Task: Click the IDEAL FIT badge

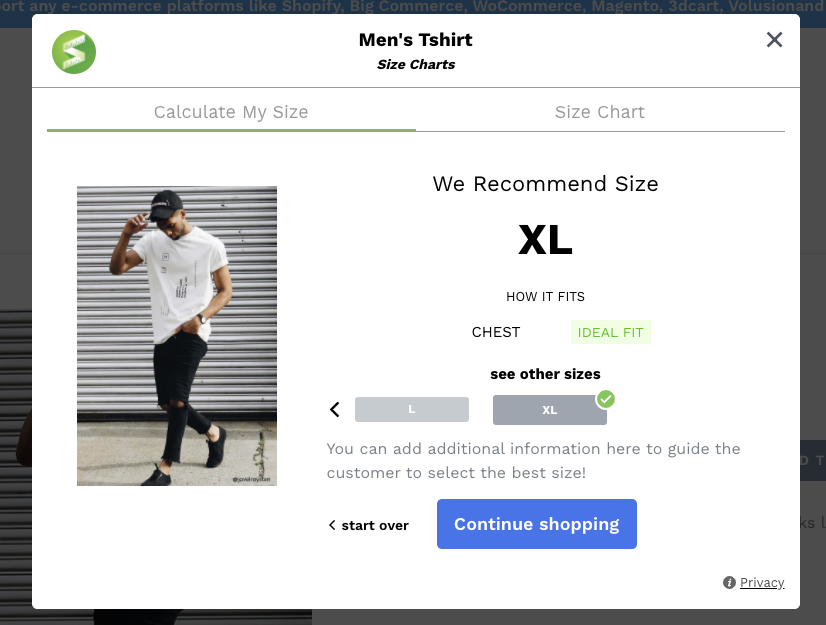Action: tap(611, 333)
